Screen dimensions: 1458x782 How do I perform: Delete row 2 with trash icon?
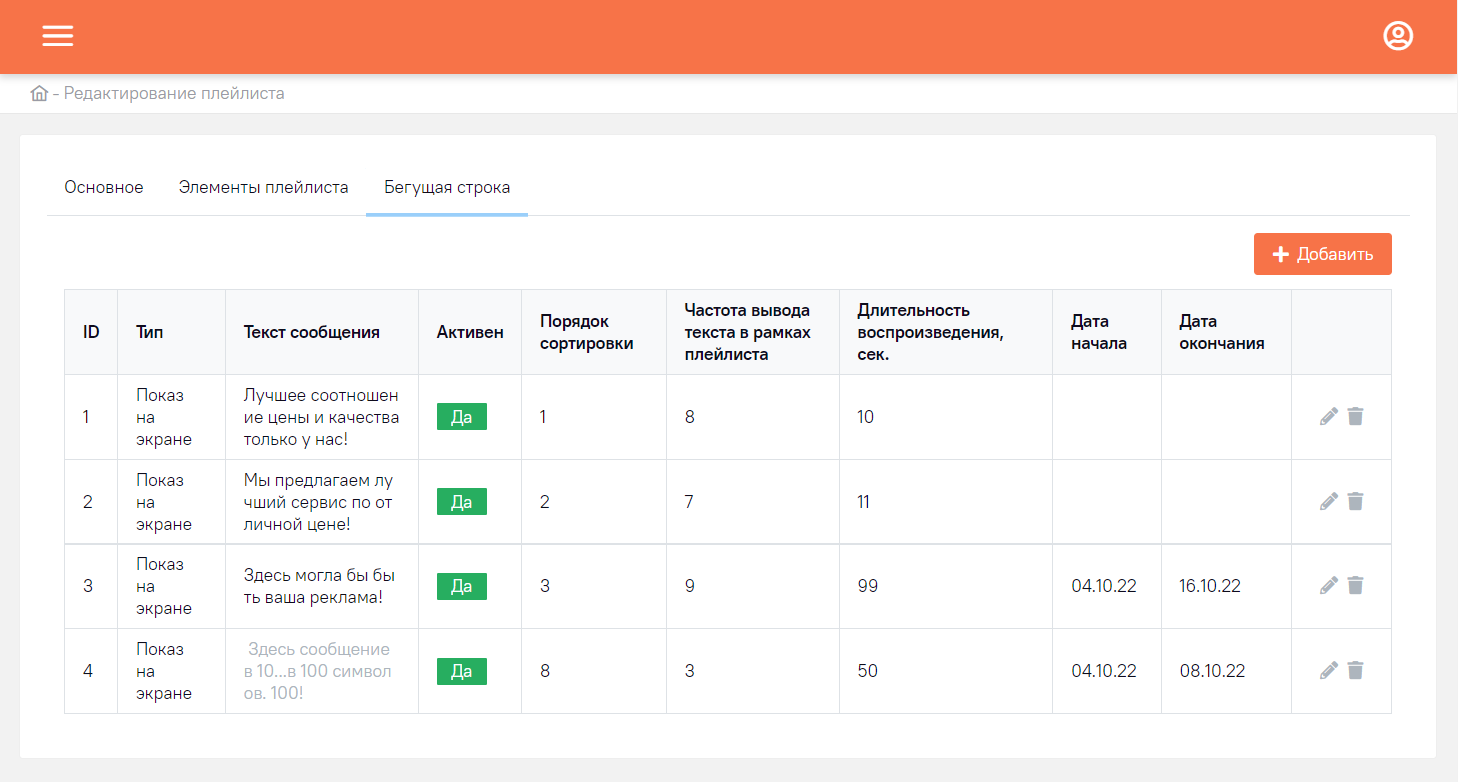1355,501
